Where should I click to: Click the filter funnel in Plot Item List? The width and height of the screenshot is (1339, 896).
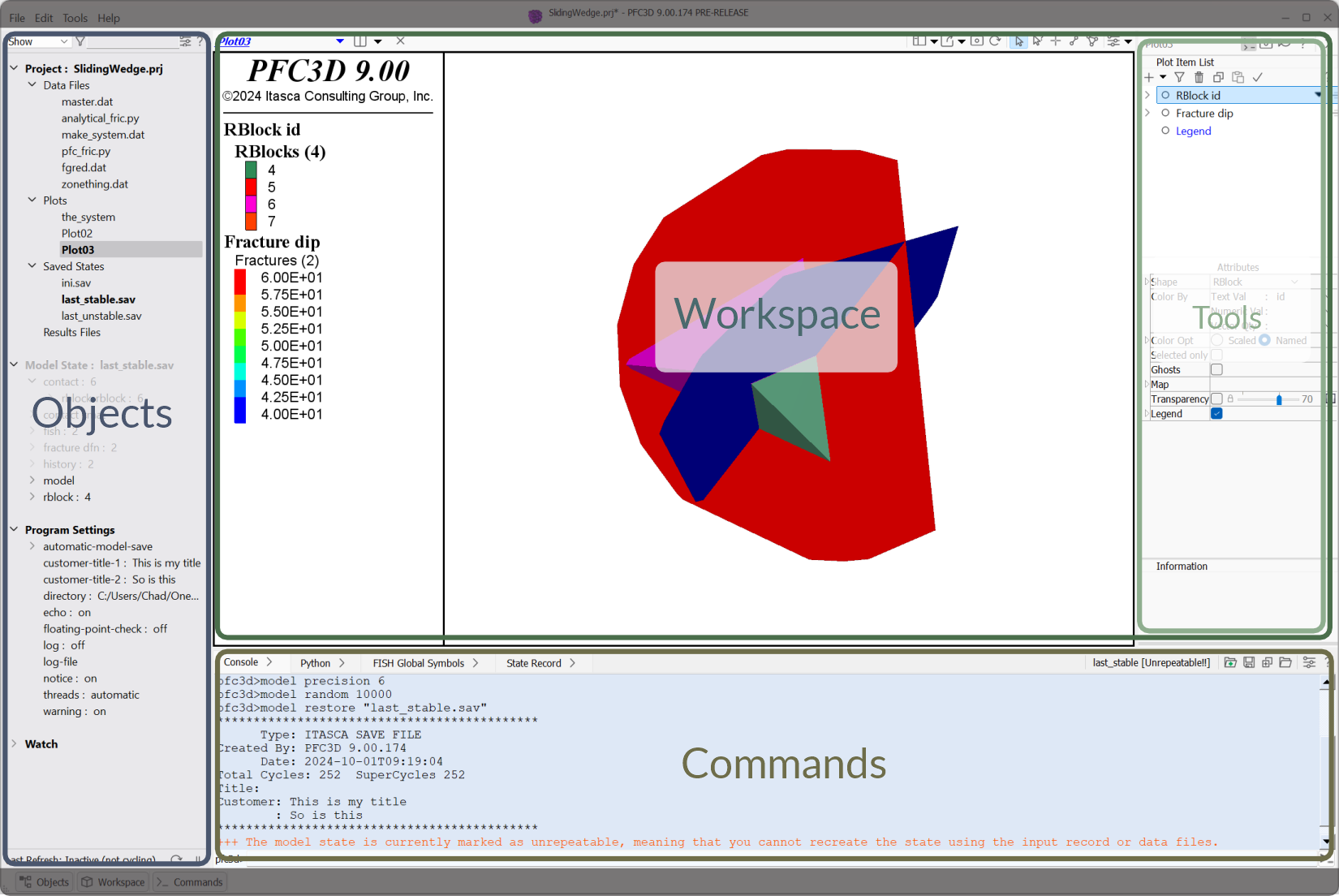tap(1179, 77)
